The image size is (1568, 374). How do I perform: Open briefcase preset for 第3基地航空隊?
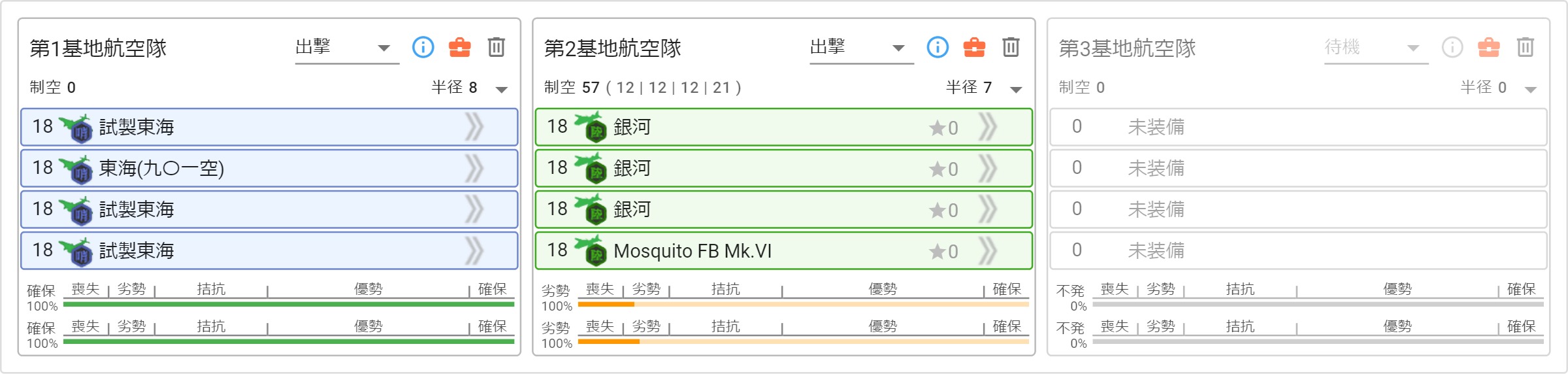coord(1489,47)
